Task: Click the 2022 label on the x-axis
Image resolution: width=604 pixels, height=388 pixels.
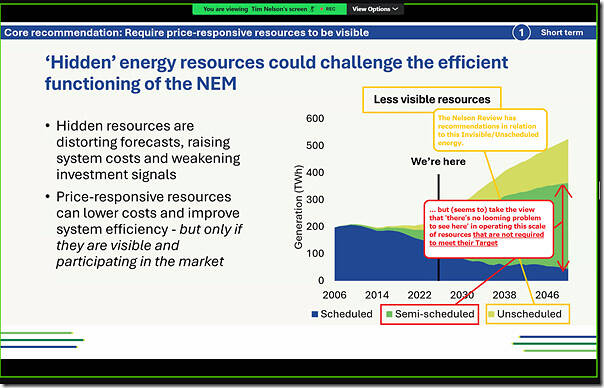Action: click(x=419, y=295)
